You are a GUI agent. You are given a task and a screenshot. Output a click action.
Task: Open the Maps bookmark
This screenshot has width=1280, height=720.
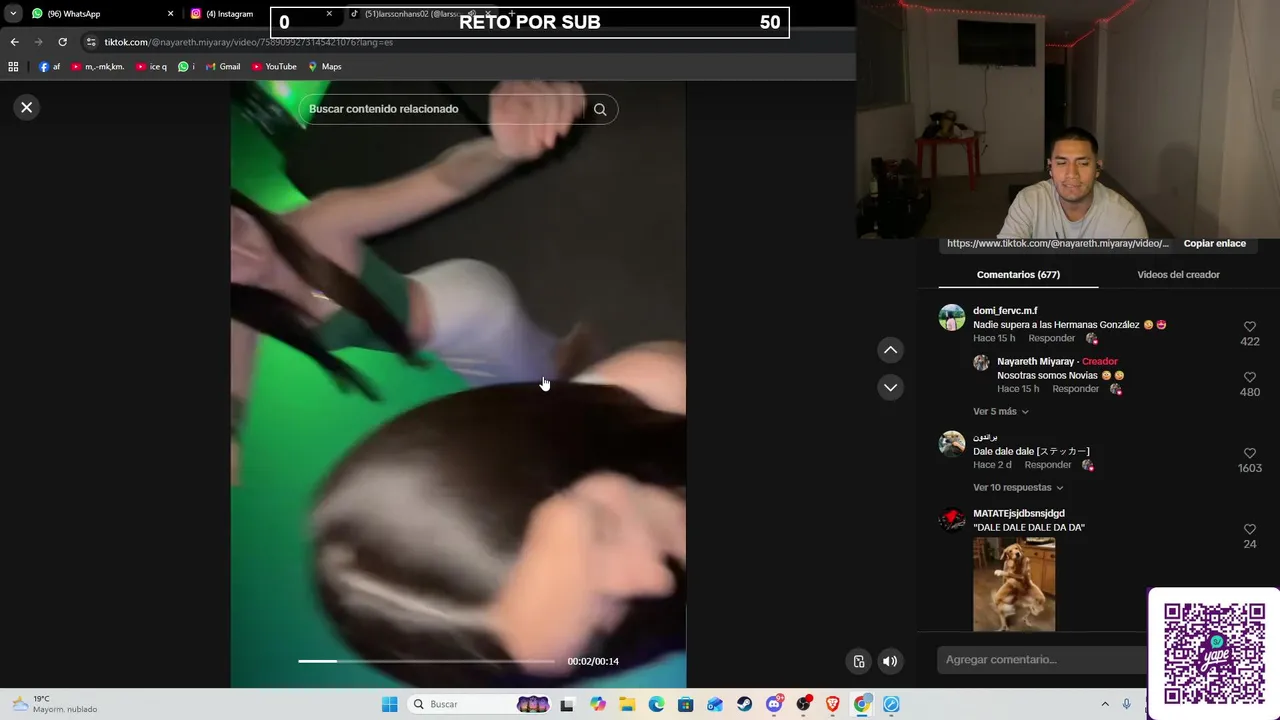point(325,67)
